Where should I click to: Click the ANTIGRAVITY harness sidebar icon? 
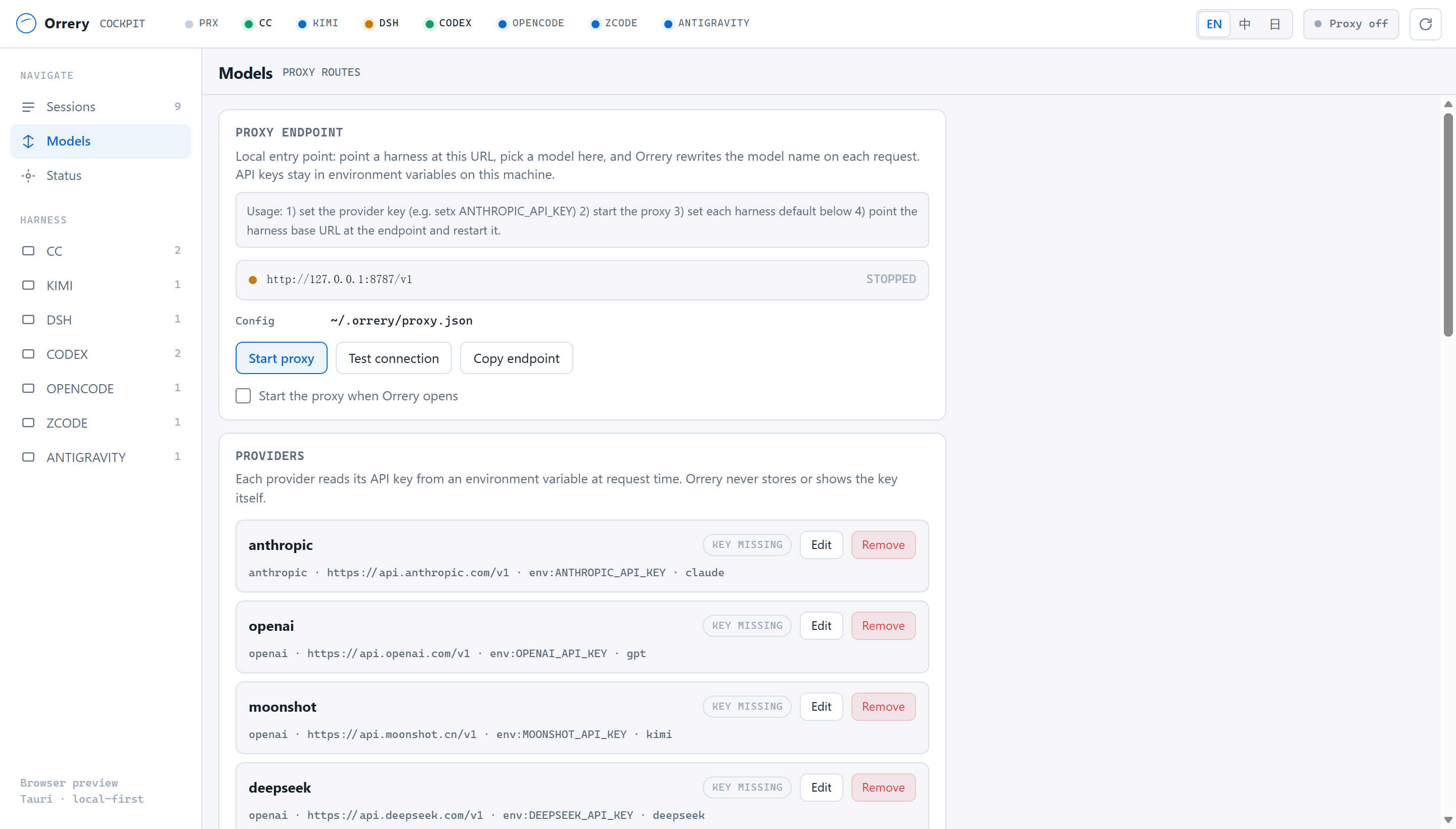coord(28,456)
